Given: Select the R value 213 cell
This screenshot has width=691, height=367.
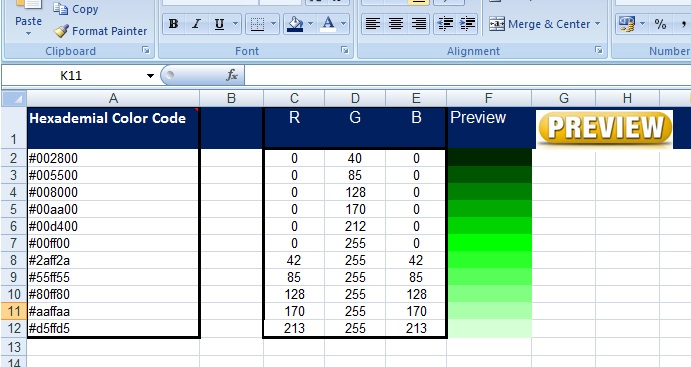Looking at the screenshot, I should coord(294,328).
